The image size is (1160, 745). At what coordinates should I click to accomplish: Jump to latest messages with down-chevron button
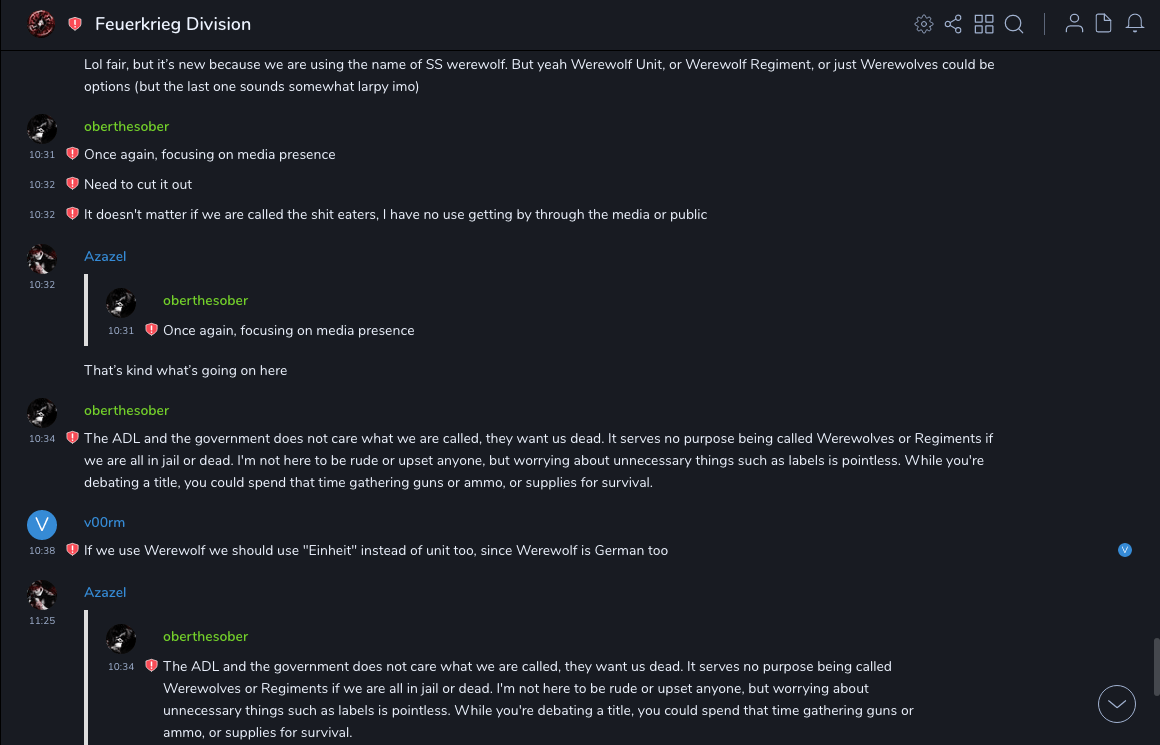point(1117,704)
